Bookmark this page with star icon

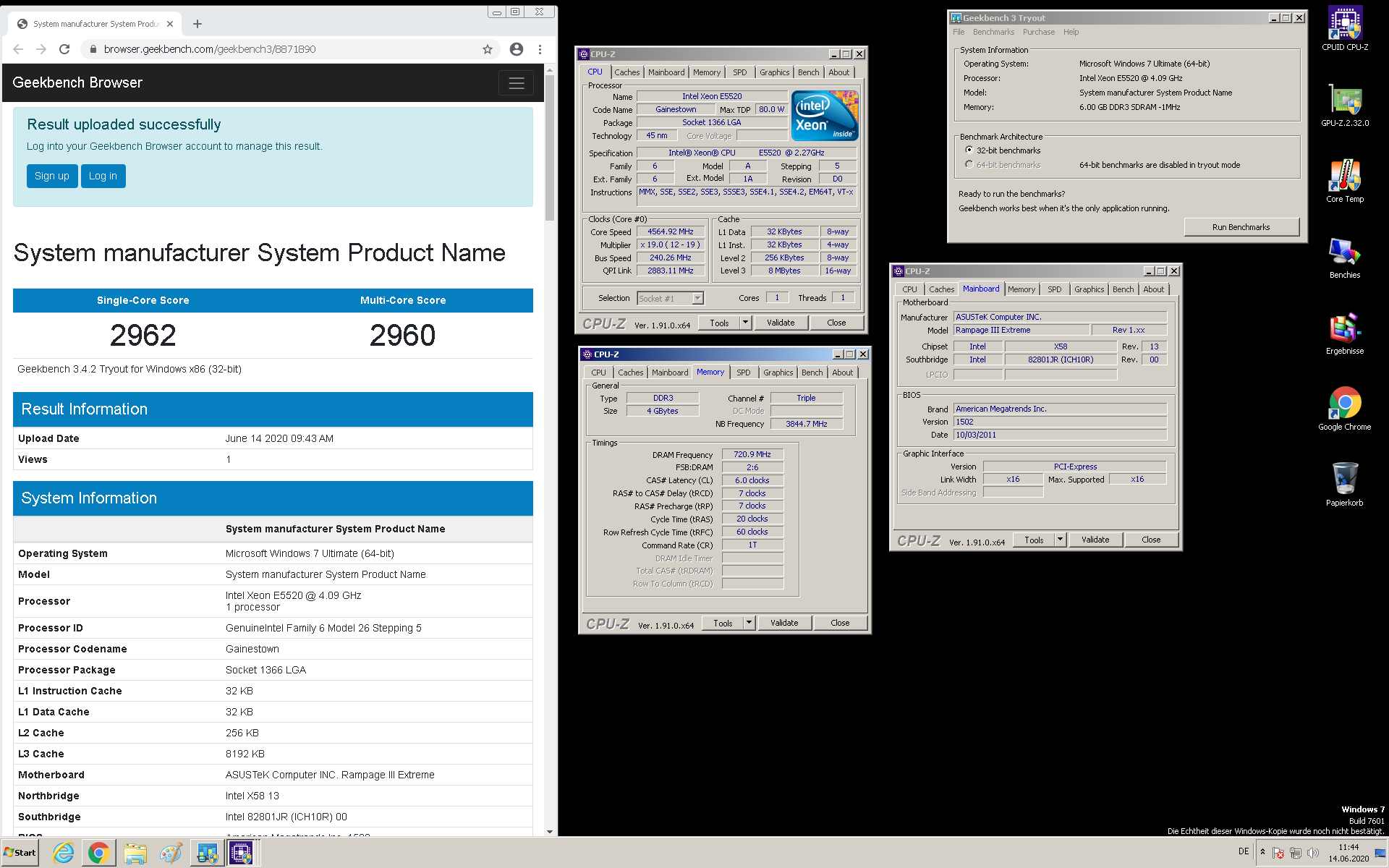pyautogui.click(x=488, y=49)
